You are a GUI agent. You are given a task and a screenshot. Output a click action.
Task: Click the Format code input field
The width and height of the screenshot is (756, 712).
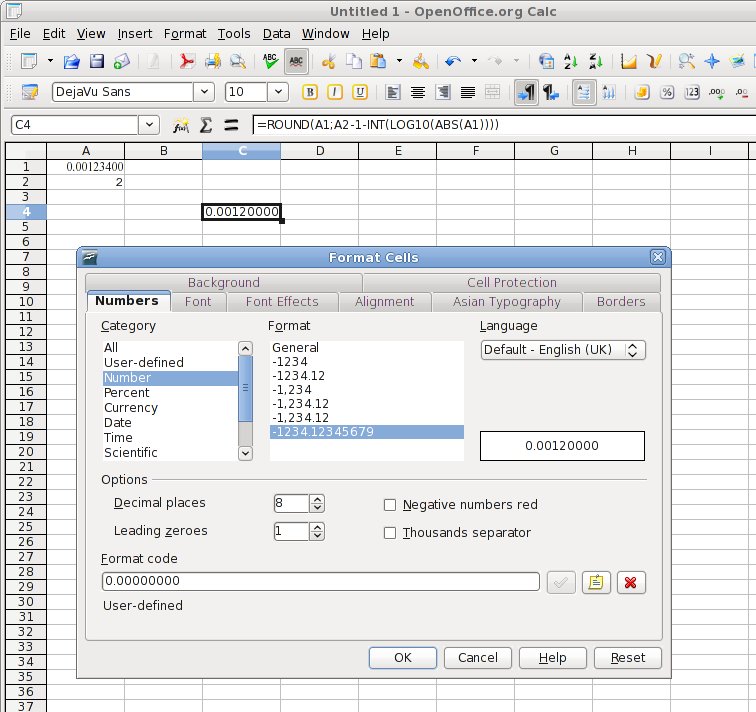pyautogui.click(x=320, y=581)
